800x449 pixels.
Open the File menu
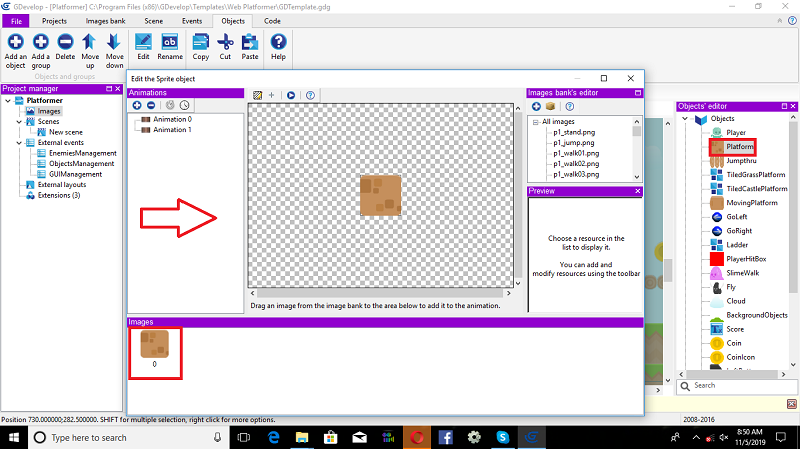(x=16, y=21)
